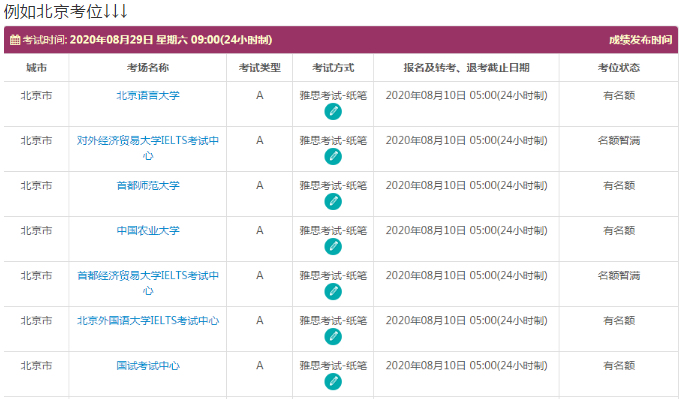Click 有名额 status for 北京外国语大学
The height and width of the screenshot is (399, 679).
pyautogui.click(x=619, y=321)
